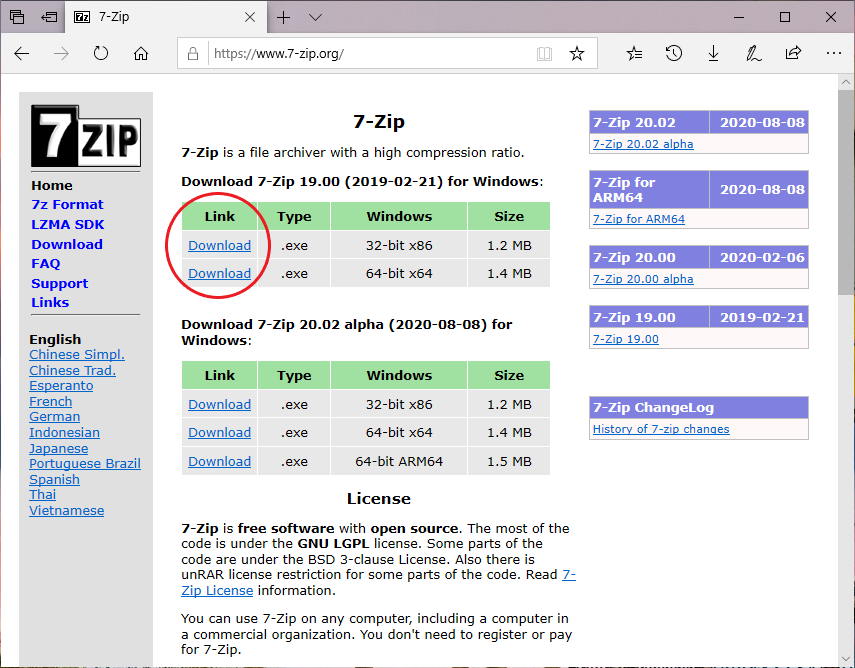The width and height of the screenshot is (855, 668).
Task: Click the browser Forward arrow
Action: click(61, 53)
